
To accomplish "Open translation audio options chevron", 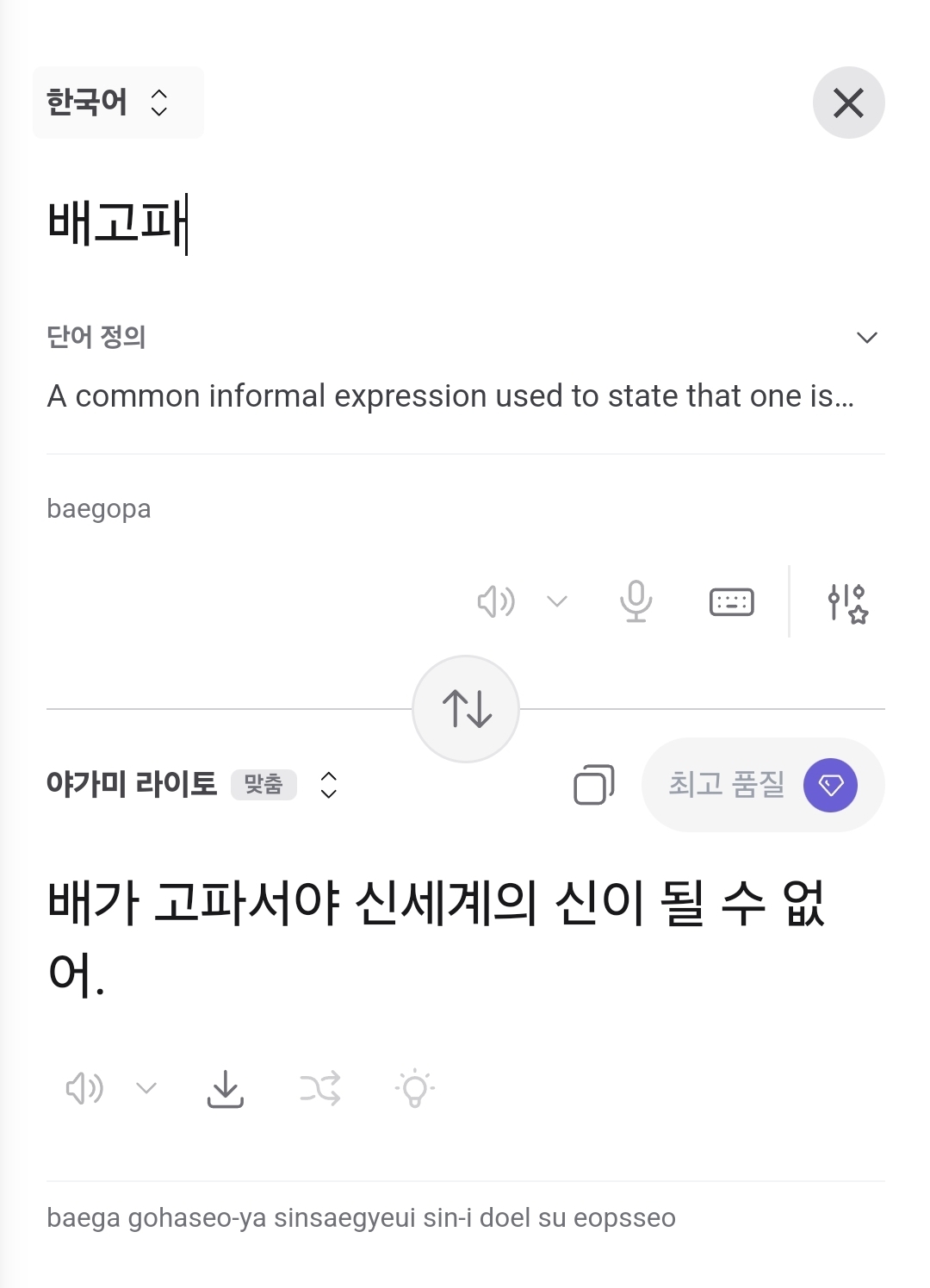I will coord(146,1089).
